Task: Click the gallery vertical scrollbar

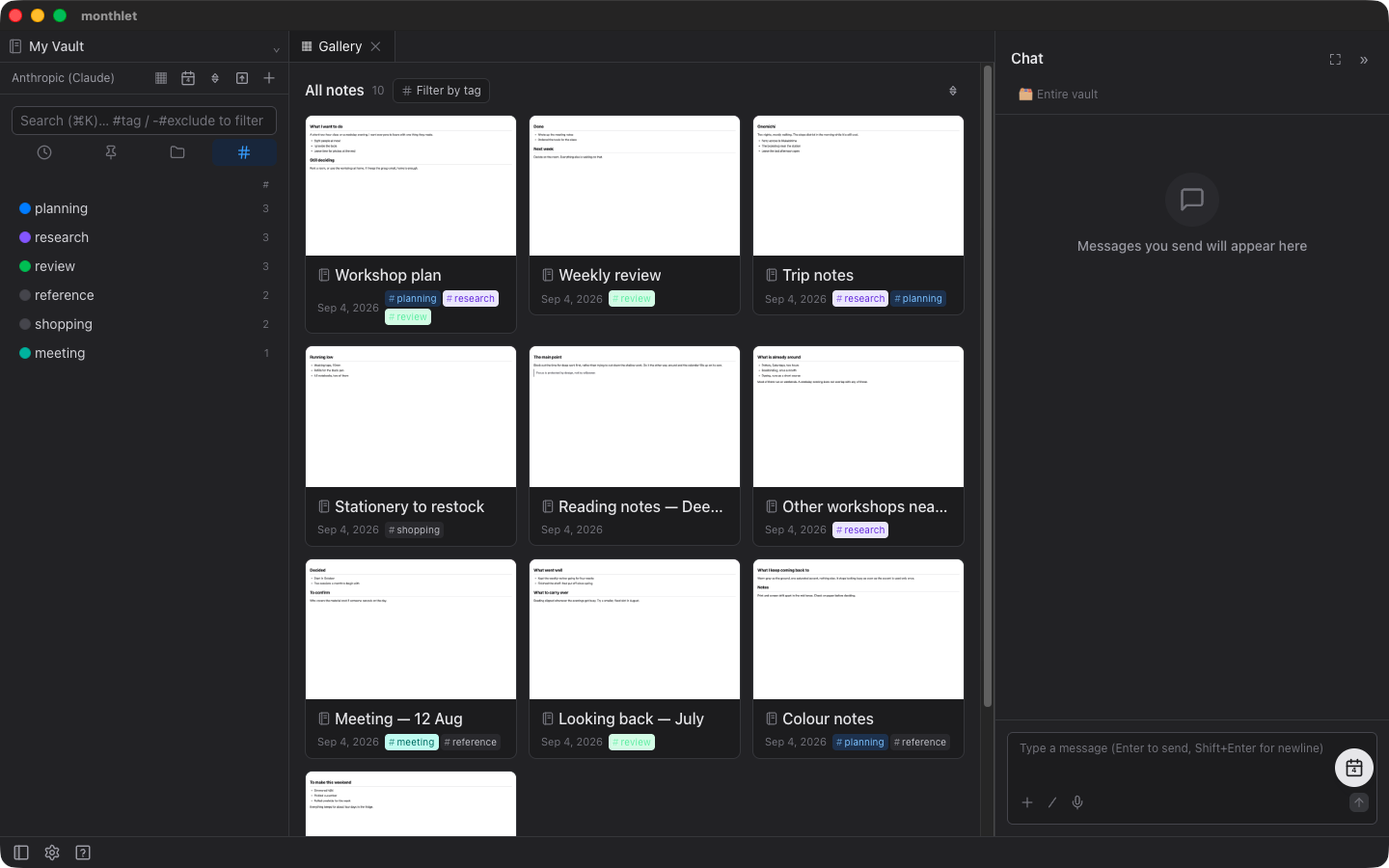Action: point(988,386)
